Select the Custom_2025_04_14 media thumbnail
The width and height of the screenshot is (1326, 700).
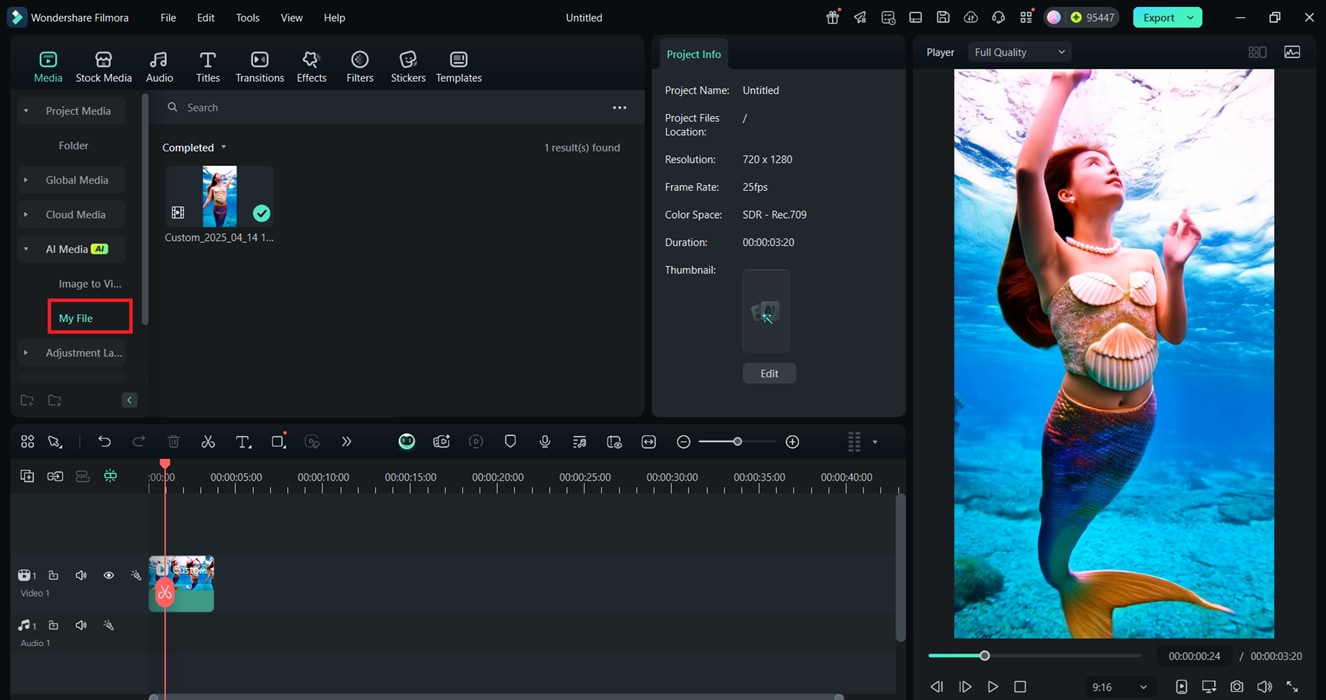tap(220, 197)
